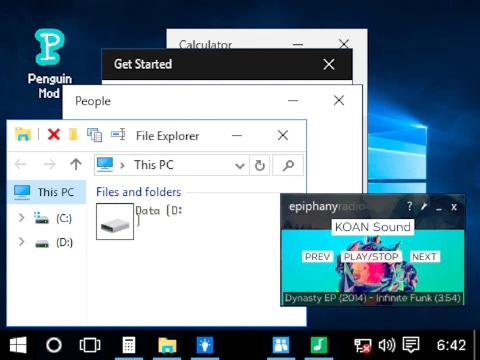The height and width of the screenshot is (360, 480).
Task: Click the File Explorer taskbar icon
Action: point(167,345)
